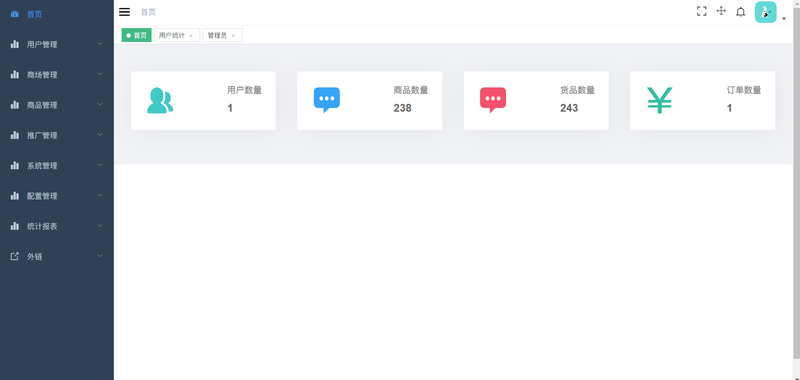Click the chart icon beside 推广管理
Viewport: 800px width, 380px height.
15,135
